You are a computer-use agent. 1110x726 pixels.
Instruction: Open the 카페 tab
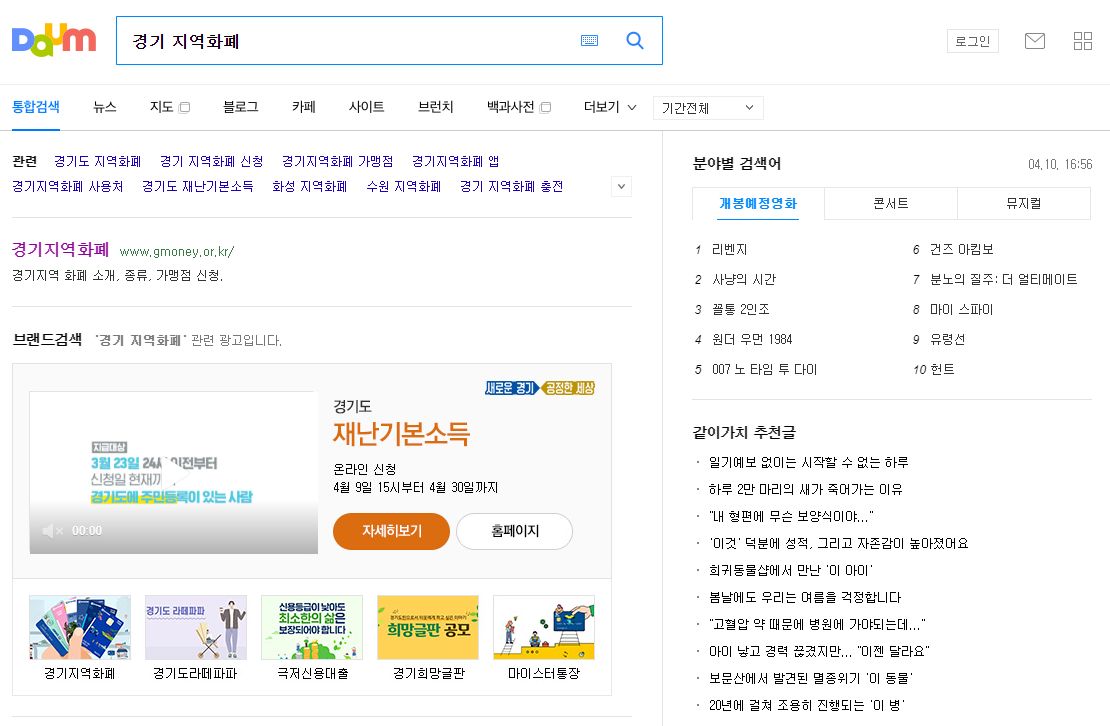(304, 107)
